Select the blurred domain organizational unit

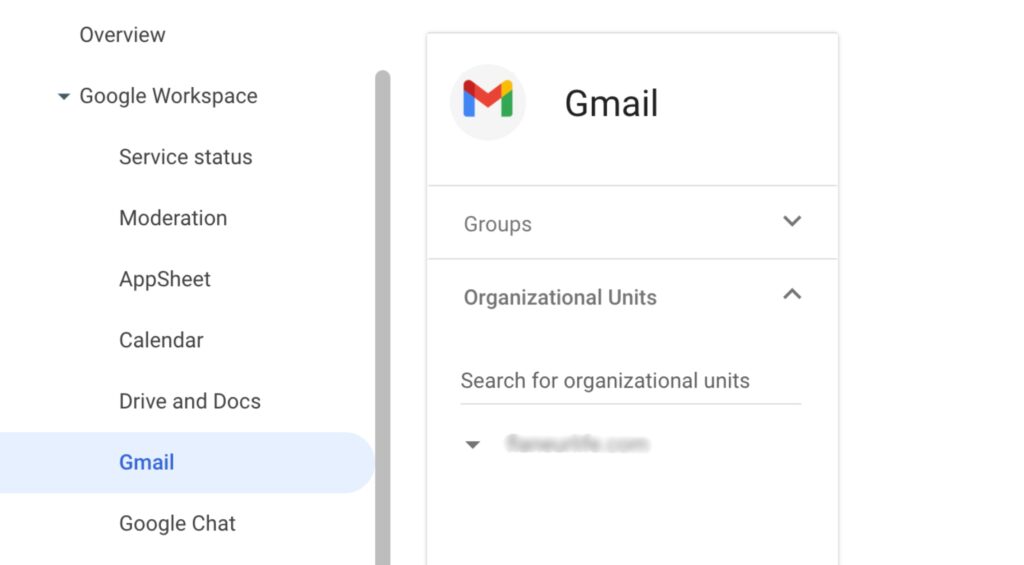577,444
